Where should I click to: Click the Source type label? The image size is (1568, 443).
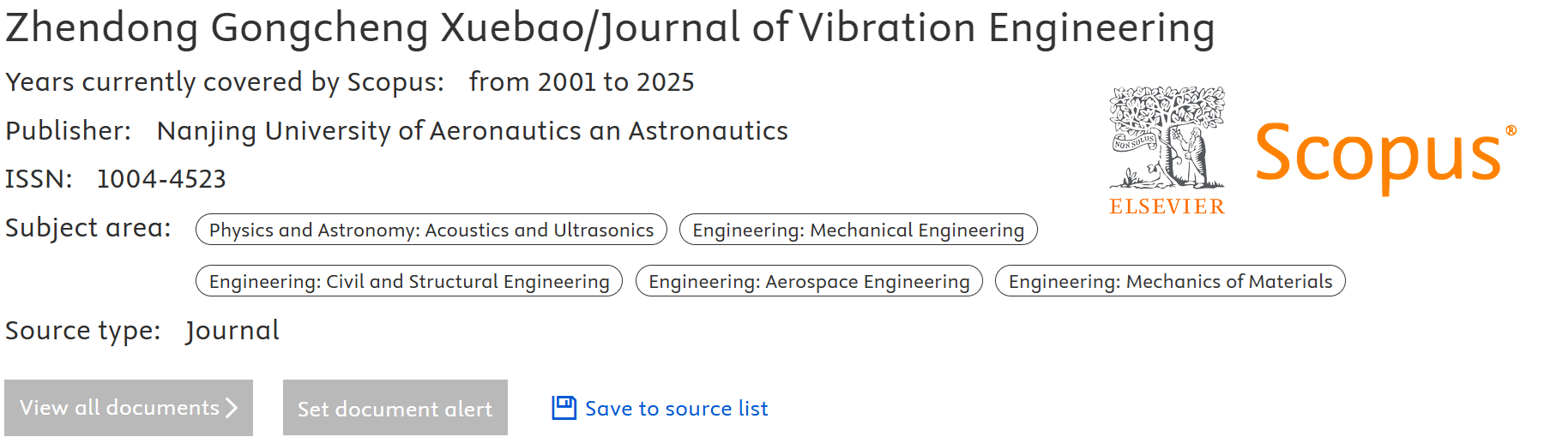83,331
